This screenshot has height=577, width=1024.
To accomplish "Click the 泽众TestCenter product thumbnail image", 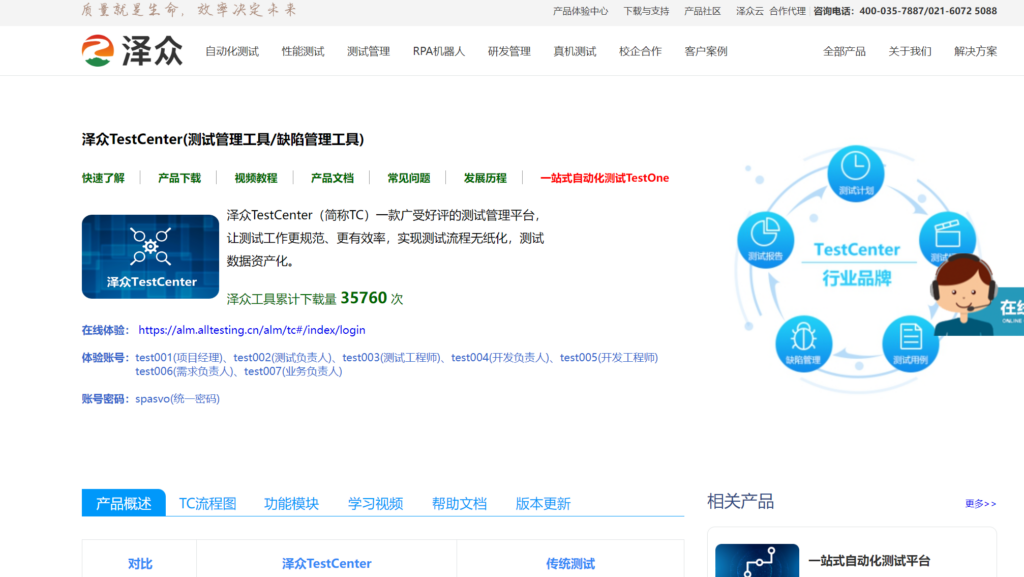I will point(150,257).
